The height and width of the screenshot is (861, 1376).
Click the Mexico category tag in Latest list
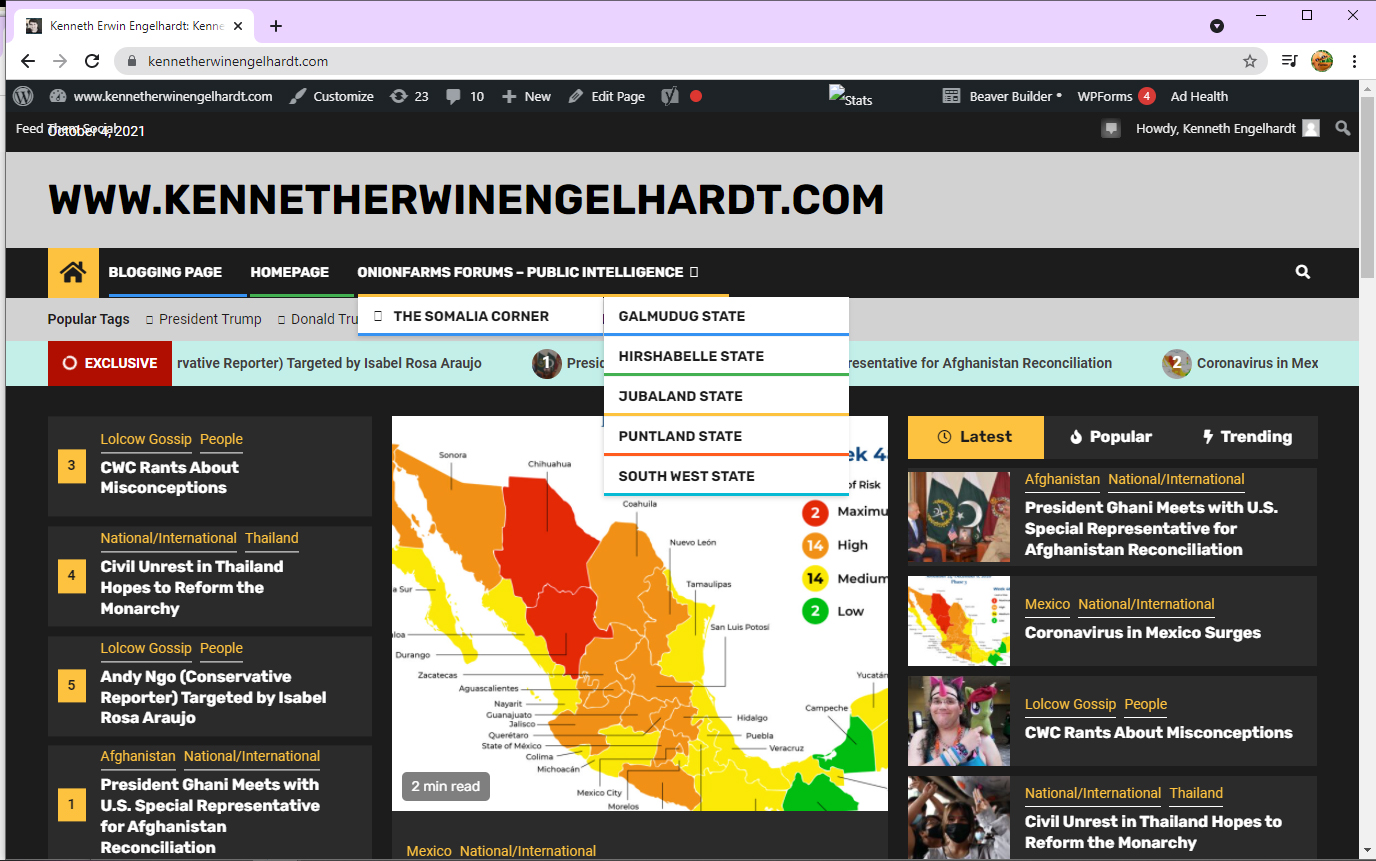[x=1047, y=604]
